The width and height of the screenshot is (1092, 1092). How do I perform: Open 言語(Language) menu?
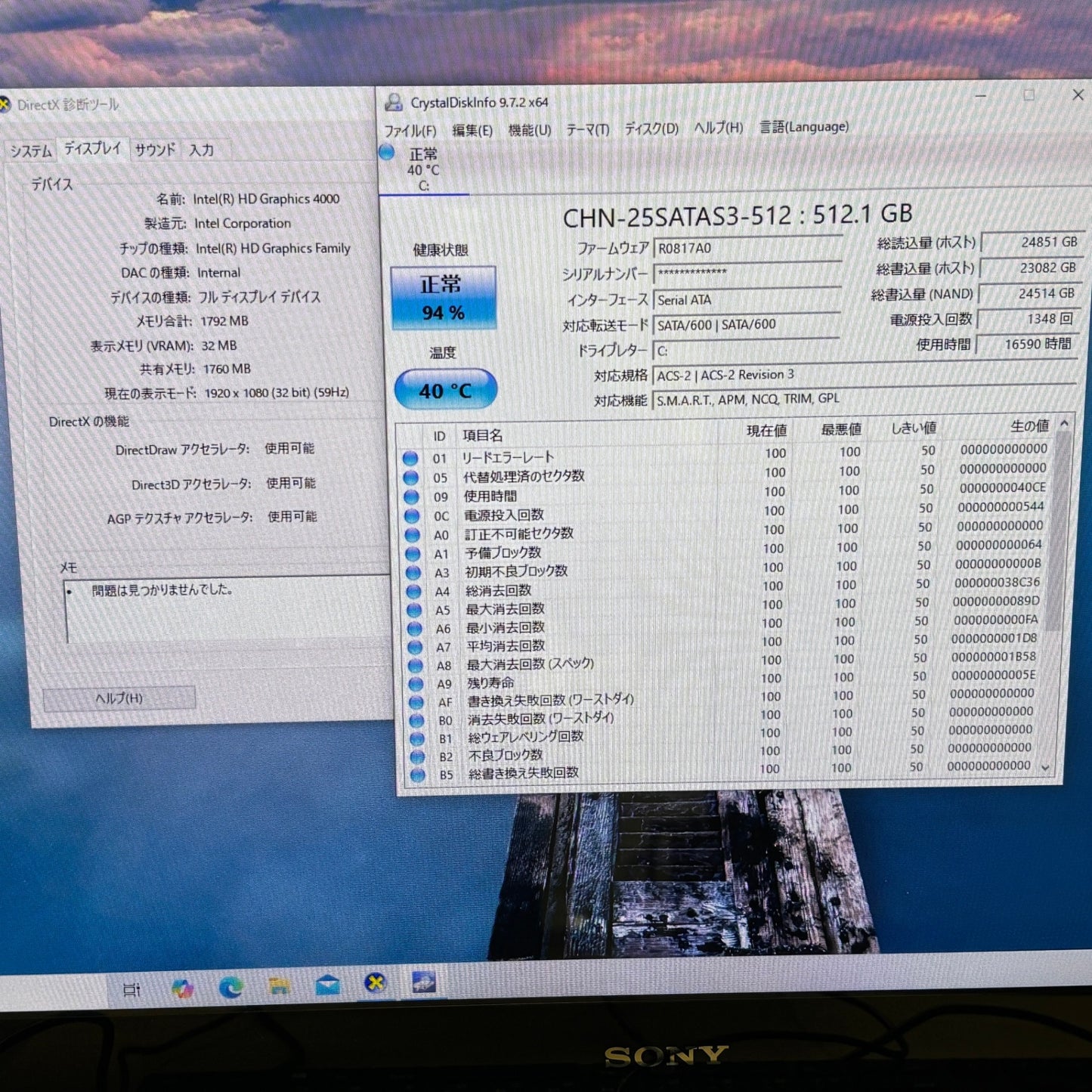pos(804,127)
